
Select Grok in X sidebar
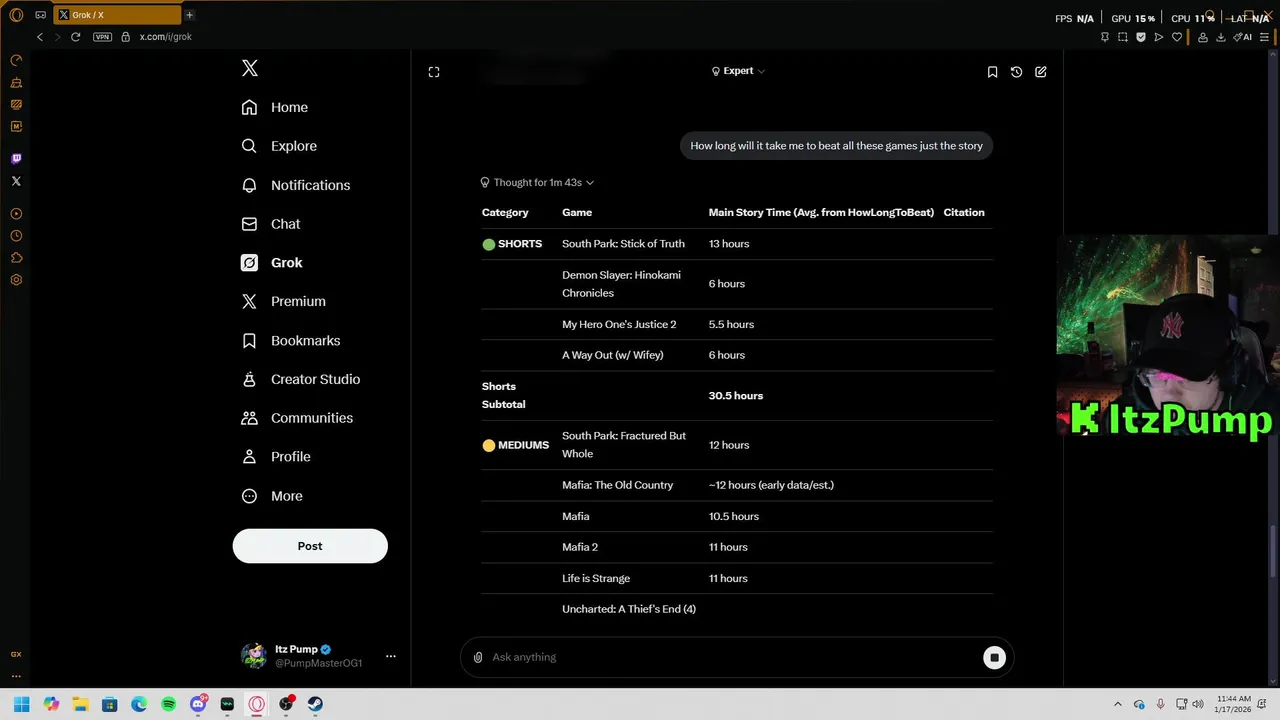(272, 263)
